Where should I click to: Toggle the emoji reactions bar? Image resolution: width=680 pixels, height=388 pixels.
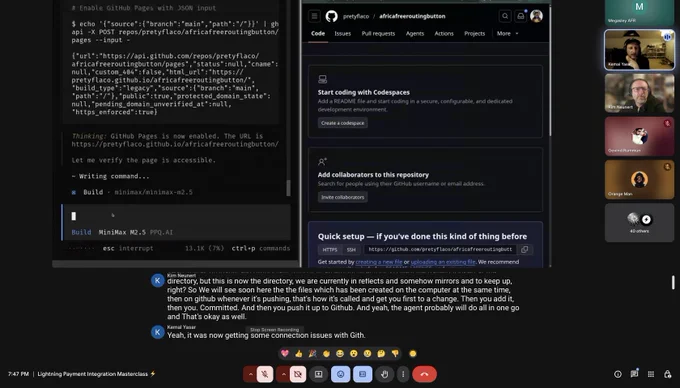(340, 374)
